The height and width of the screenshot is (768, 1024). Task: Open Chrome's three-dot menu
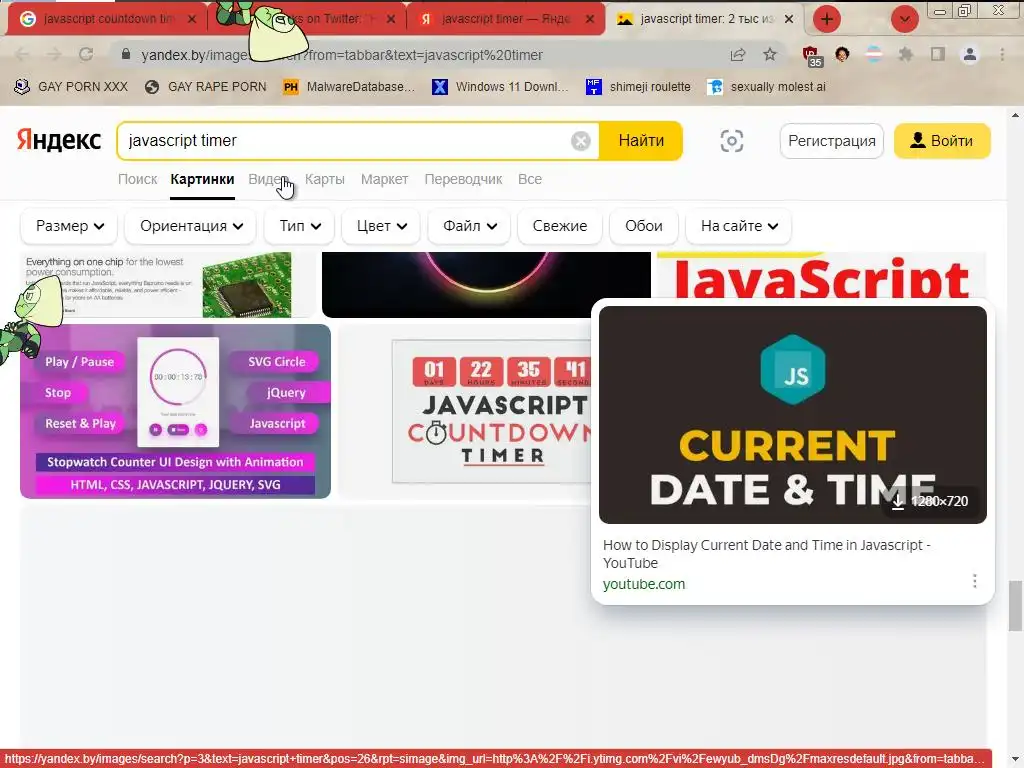point(1002,55)
